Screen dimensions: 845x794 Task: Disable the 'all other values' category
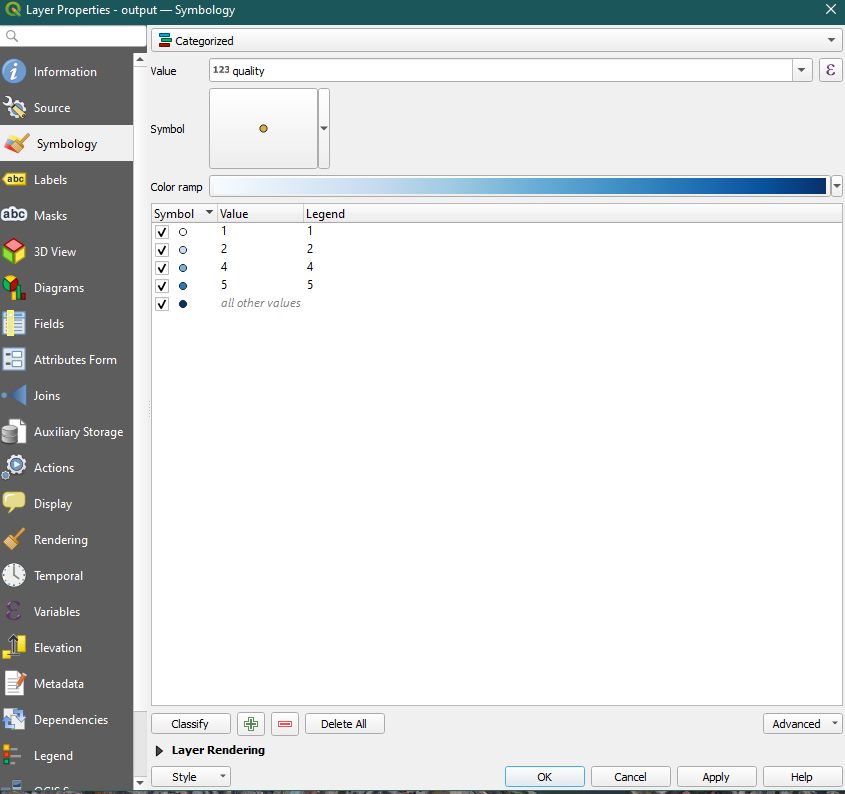click(162, 303)
